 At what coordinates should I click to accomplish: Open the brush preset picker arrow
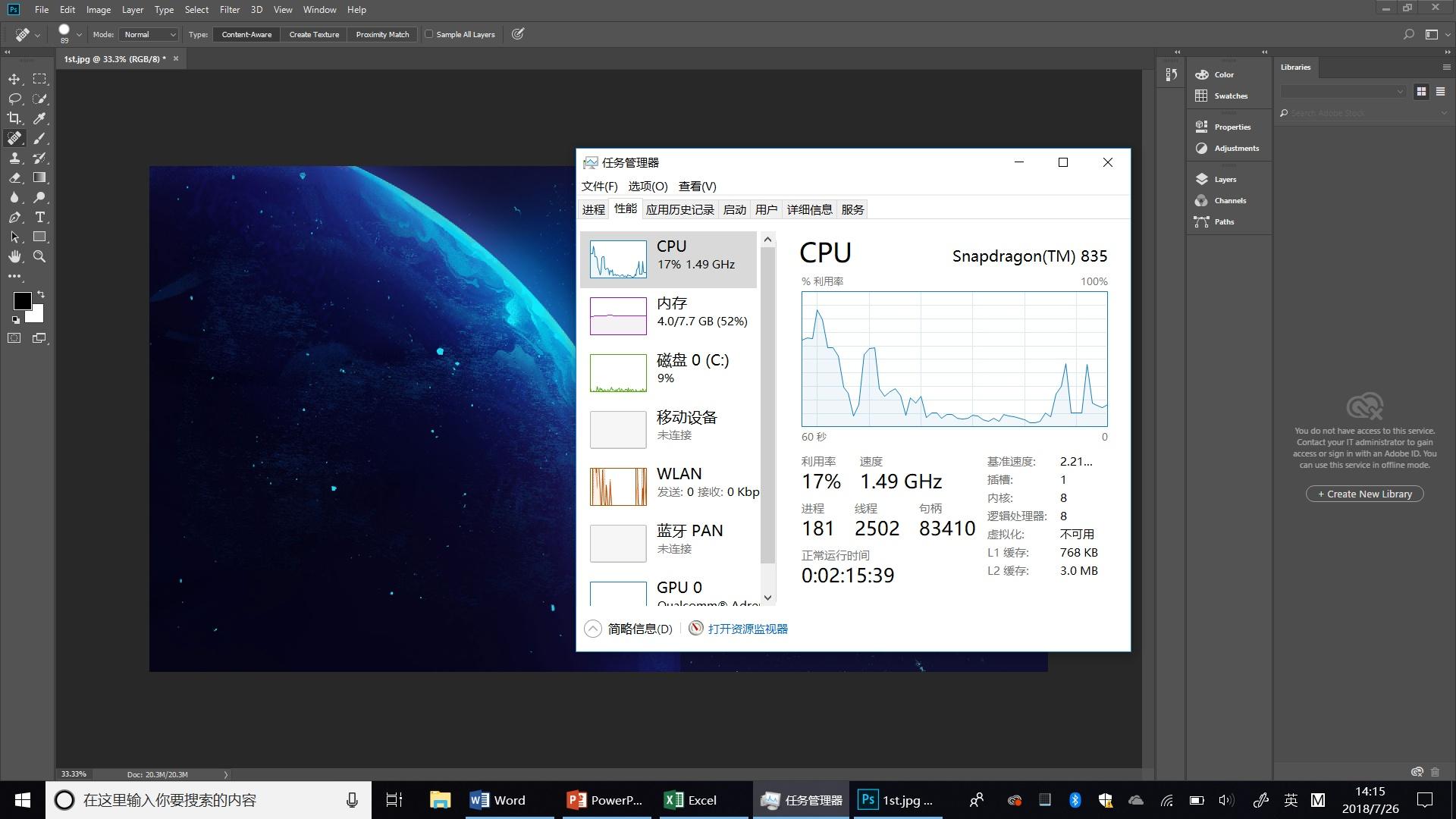79,34
